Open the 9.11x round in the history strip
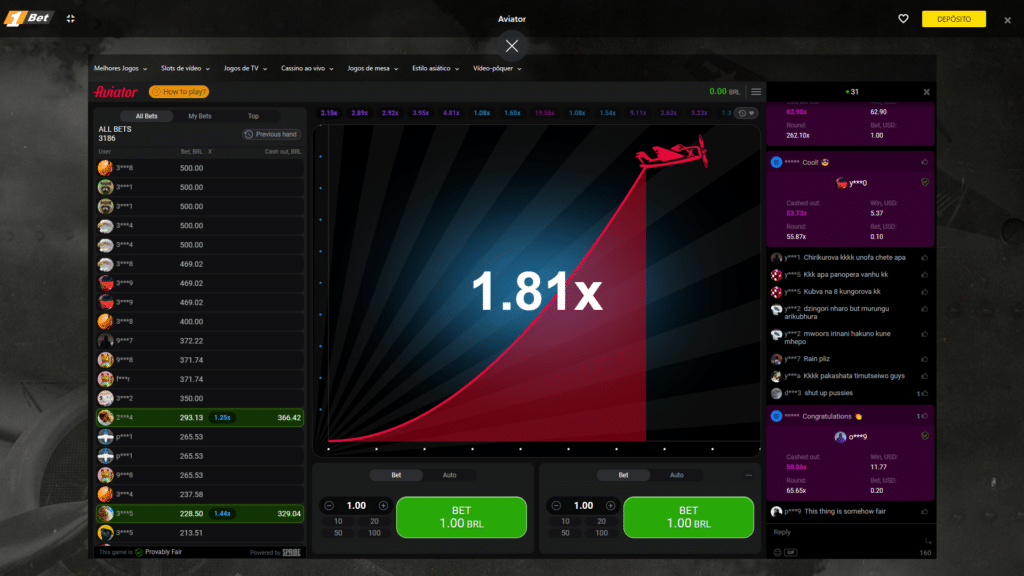This screenshot has height=576, width=1024. (x=638, y=113)
